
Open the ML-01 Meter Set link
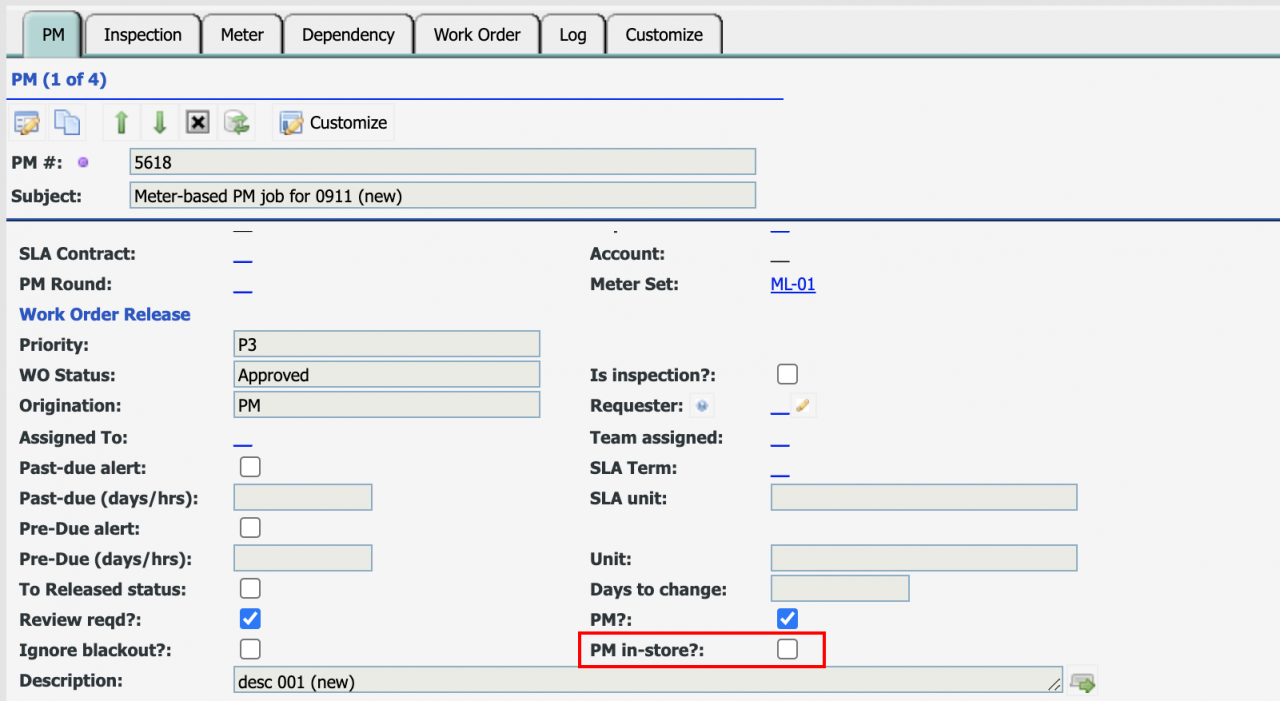(793, 285)
